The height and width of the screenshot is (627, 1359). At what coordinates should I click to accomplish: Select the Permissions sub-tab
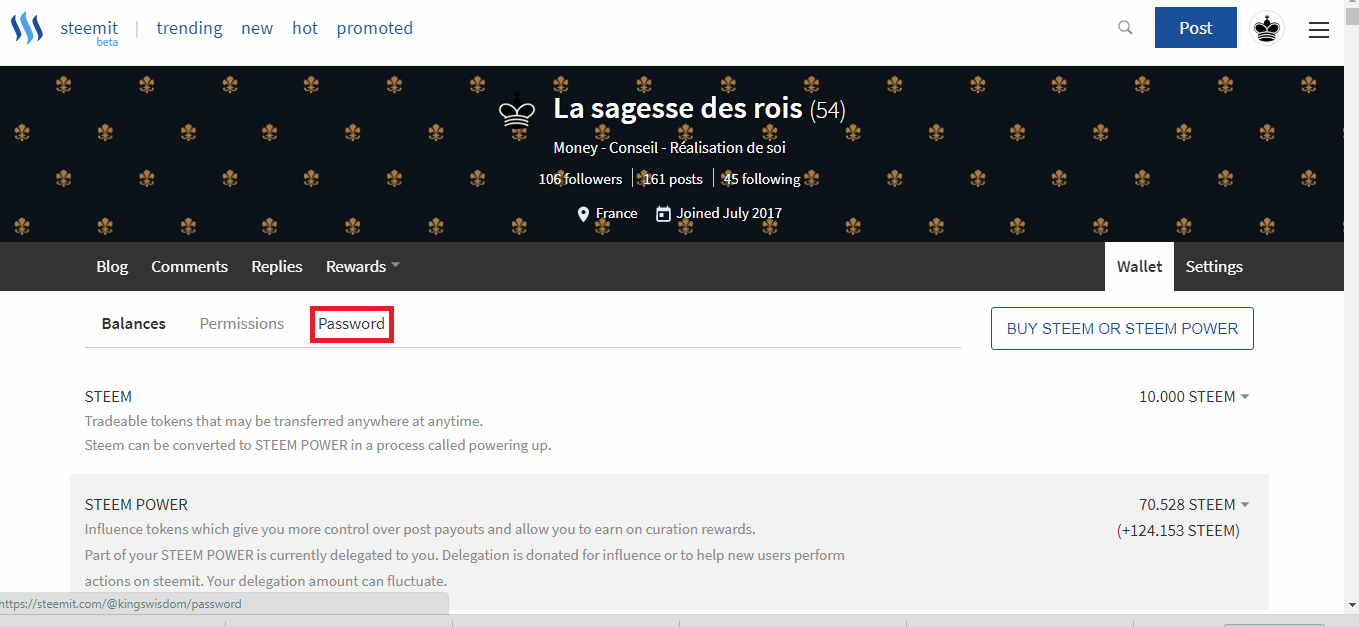(242, 323)
